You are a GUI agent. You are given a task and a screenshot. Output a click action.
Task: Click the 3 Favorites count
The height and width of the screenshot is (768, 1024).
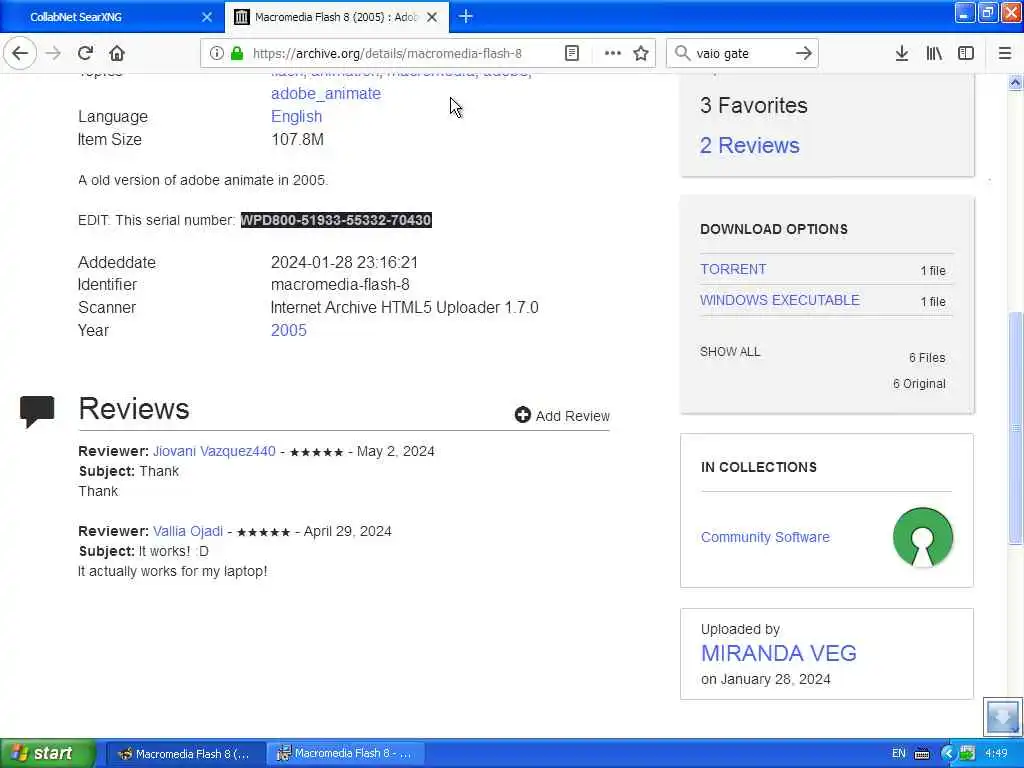(x=754, y=105)
